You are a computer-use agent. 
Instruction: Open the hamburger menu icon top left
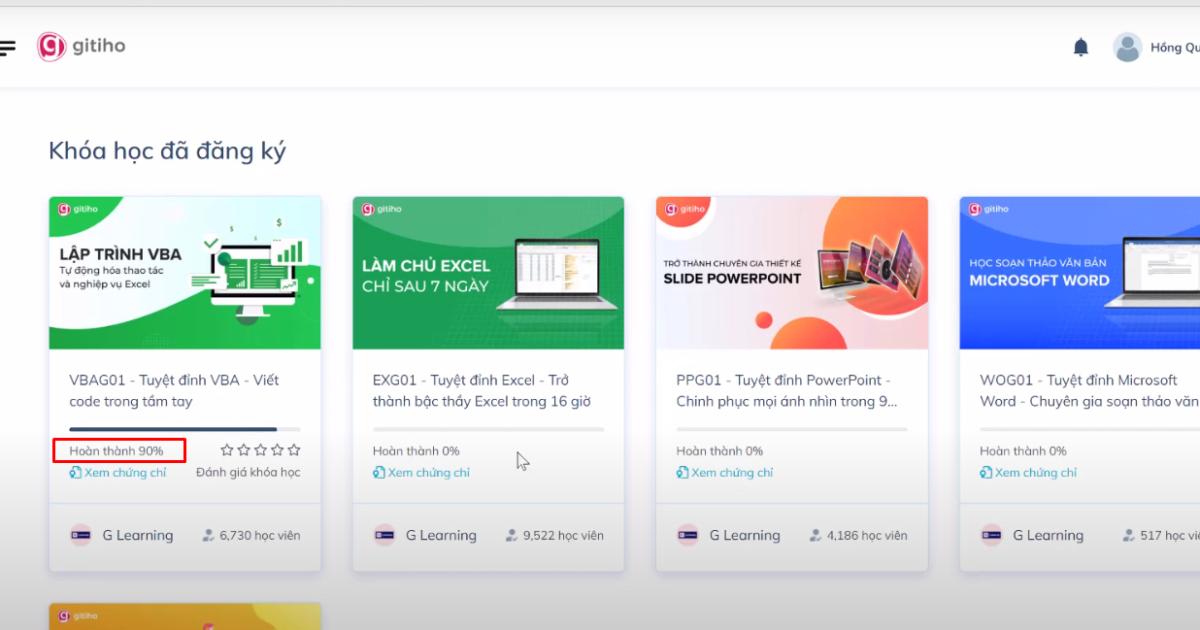[x=8, y=46]
